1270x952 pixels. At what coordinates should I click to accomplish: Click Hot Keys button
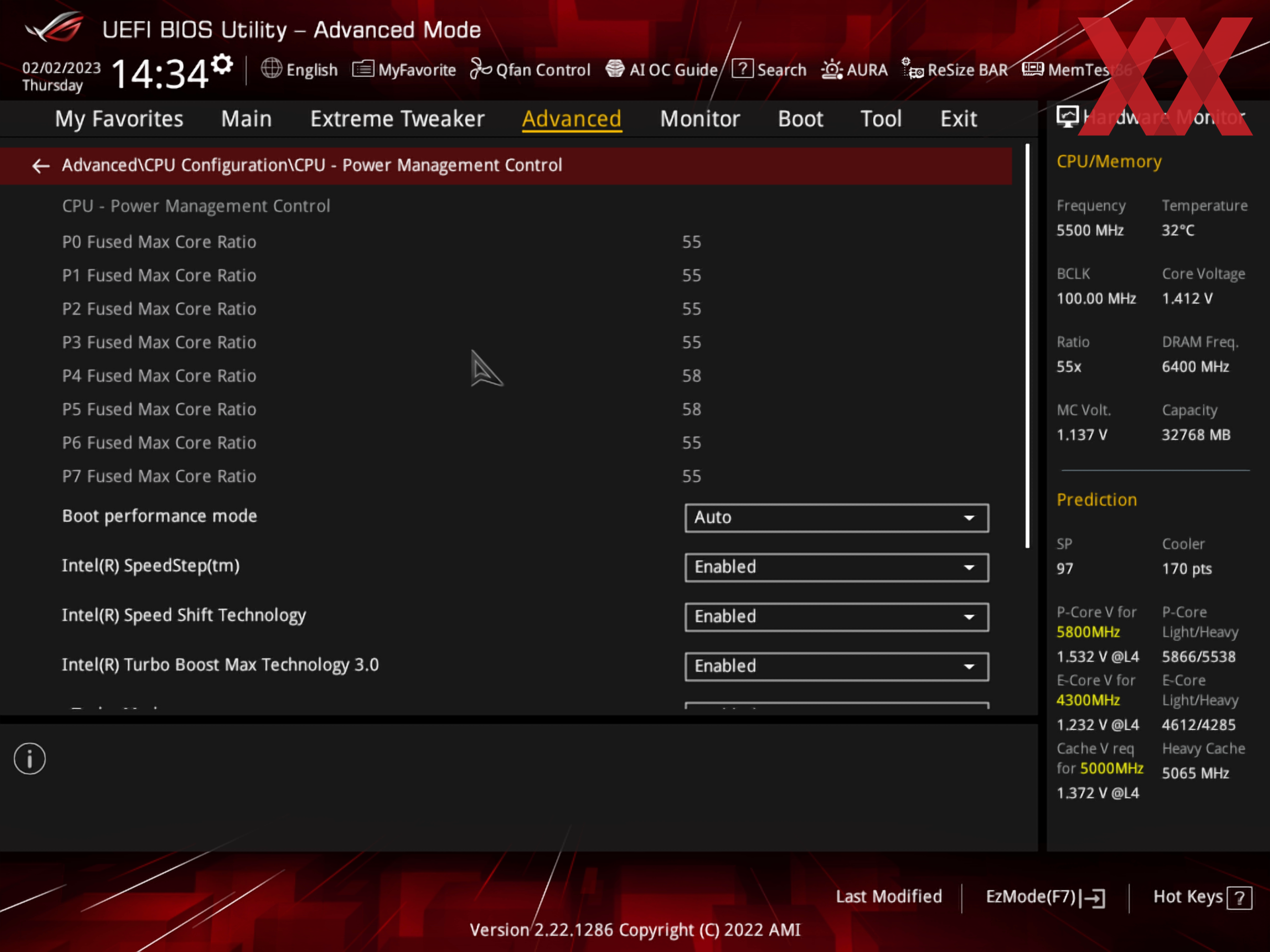click(1202, 897)
